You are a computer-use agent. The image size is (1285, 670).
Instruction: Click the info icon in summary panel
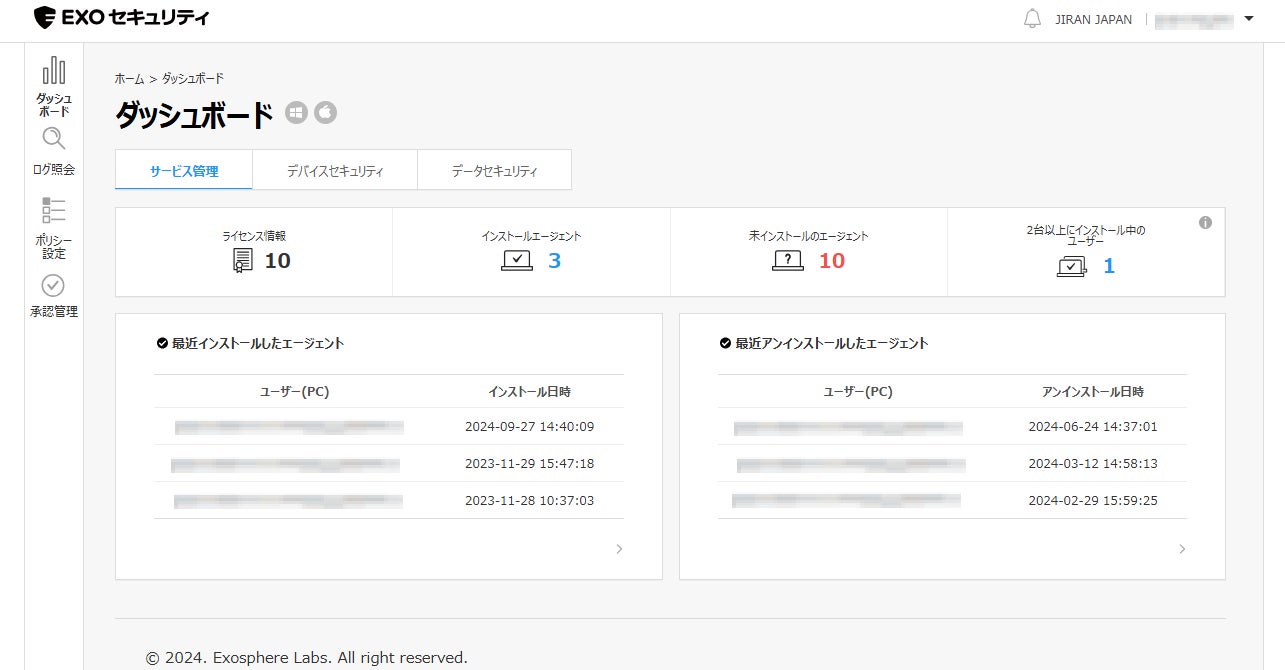click(x=1205, y=223)
